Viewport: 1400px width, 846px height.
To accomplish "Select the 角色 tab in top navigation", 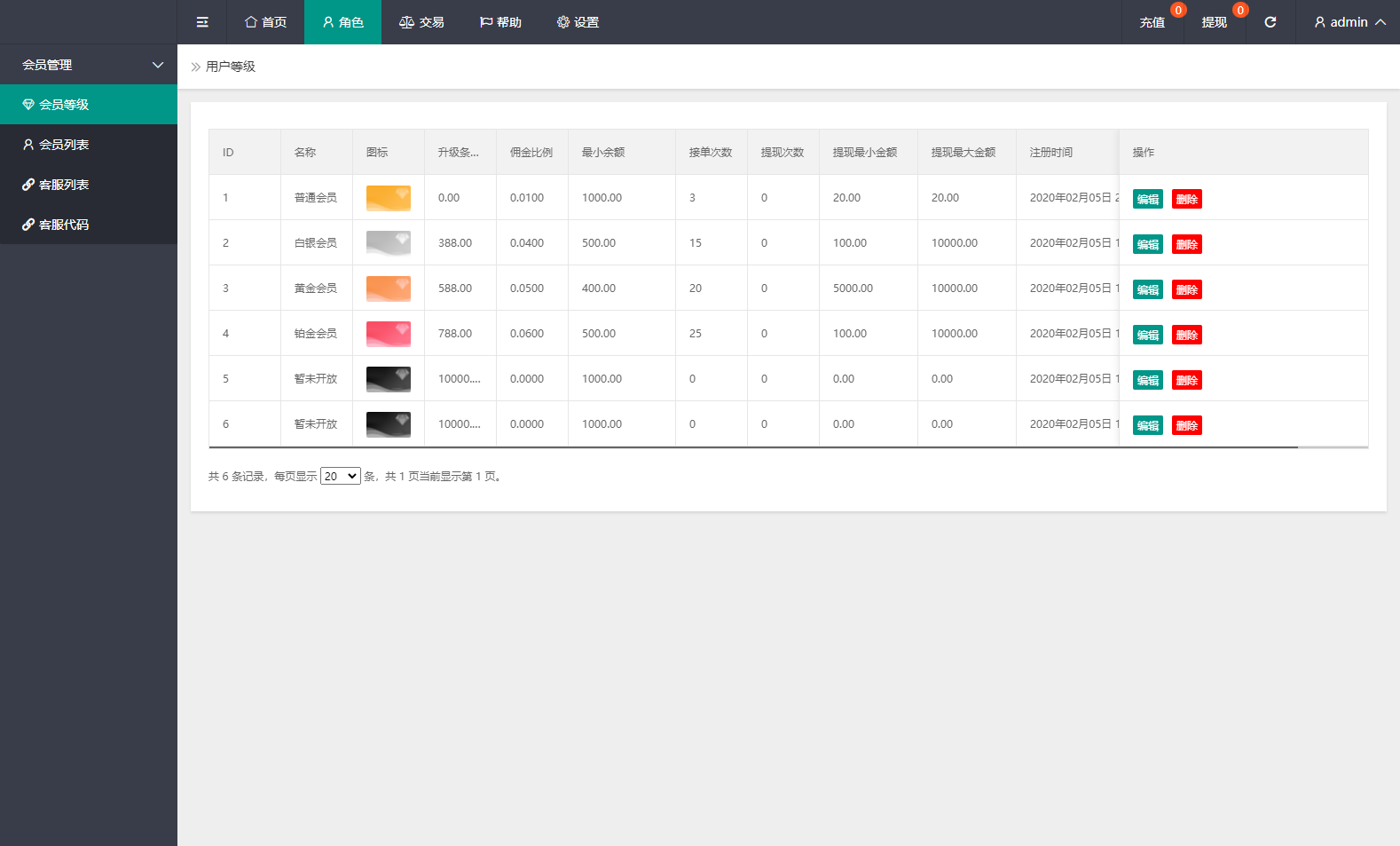I will 343,22.
